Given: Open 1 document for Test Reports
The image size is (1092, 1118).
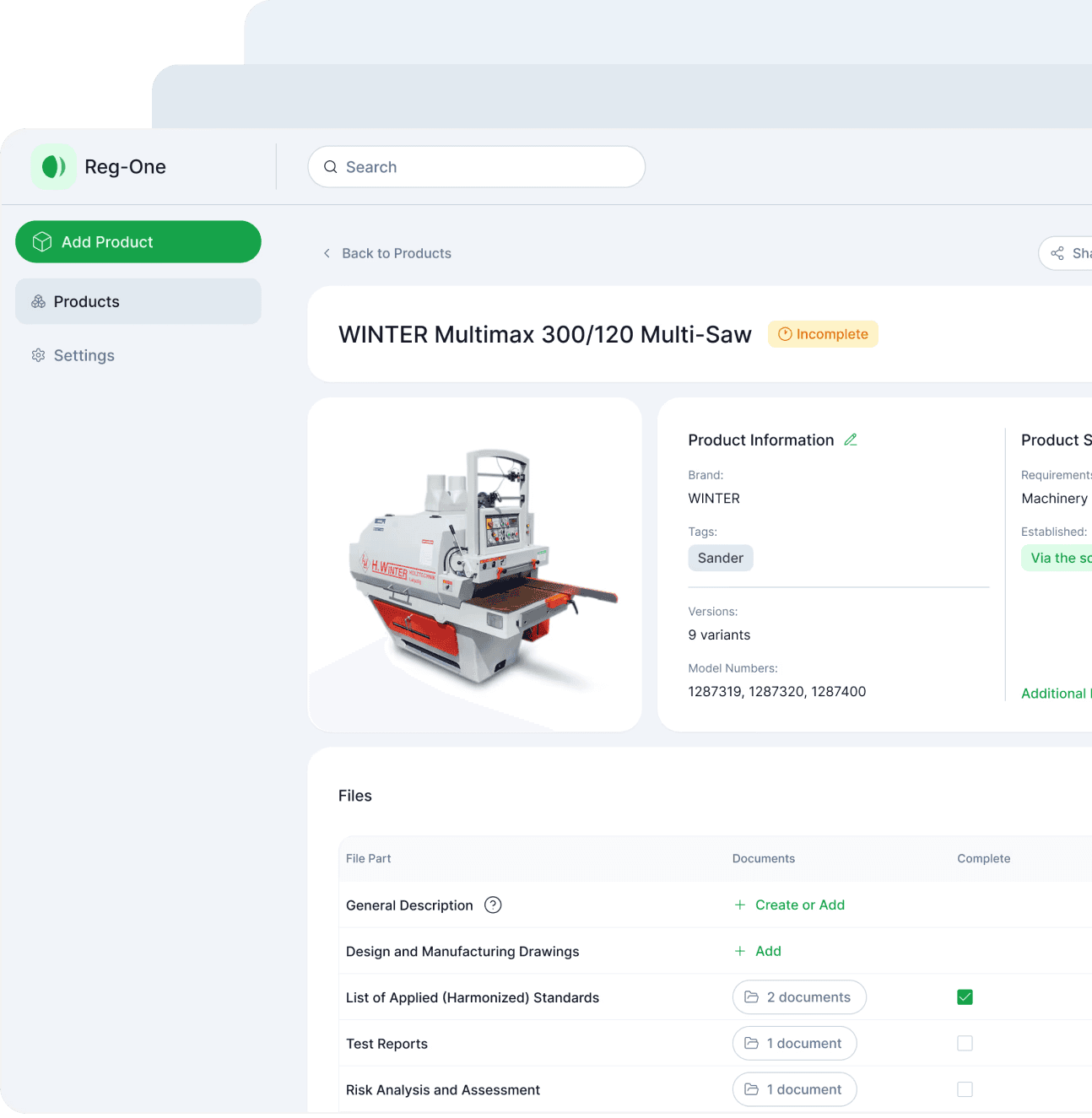Looking at the screenshot, I should (795, 1044).
